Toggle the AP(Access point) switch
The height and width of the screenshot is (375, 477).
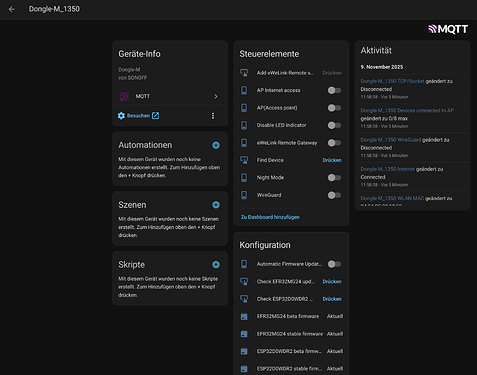334,108
